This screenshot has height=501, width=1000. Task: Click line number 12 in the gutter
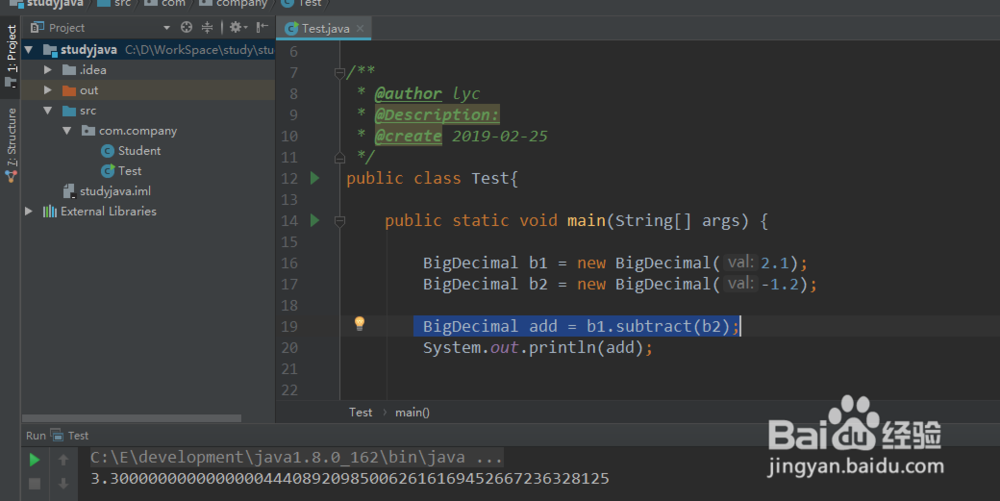coord(289,178)
